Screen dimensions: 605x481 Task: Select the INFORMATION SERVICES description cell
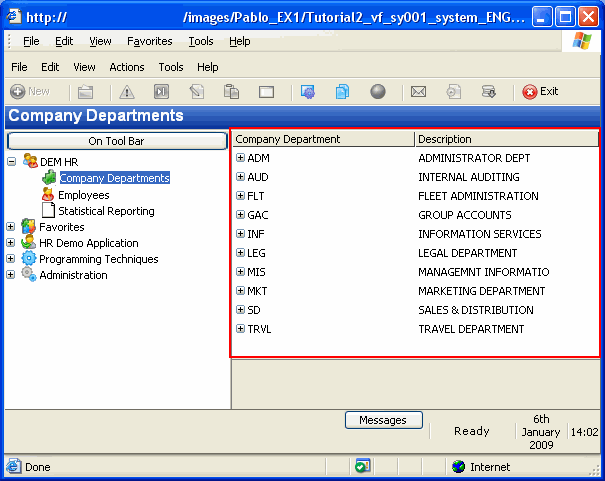pos(480,234)
